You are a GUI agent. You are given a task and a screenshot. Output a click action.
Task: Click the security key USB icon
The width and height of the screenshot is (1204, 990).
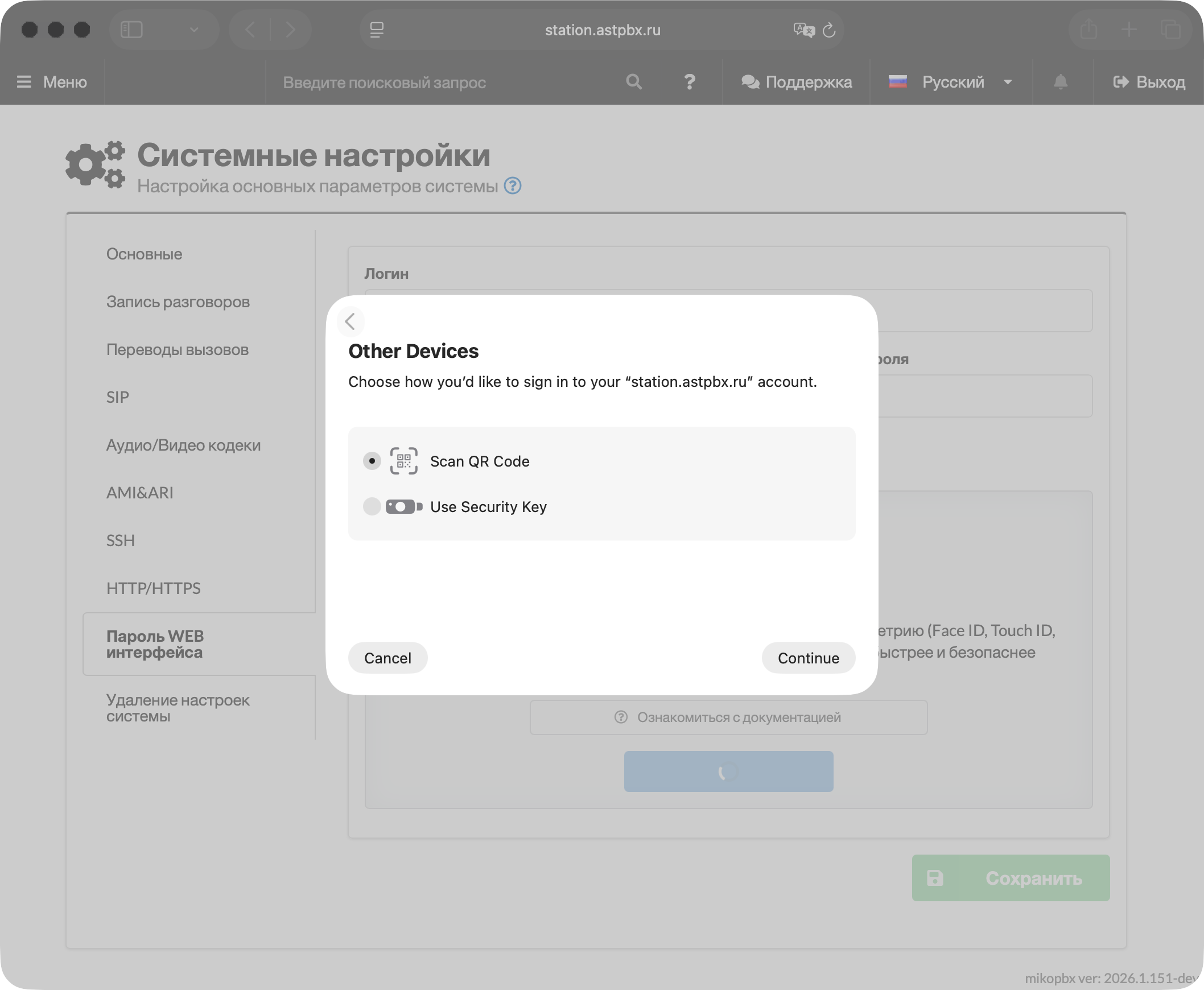click(x=404, y=506)
